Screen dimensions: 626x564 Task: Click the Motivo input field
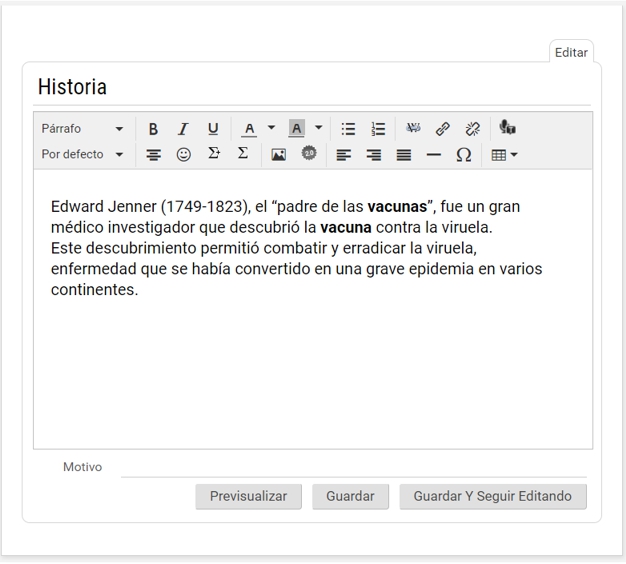tap(354, 467)
